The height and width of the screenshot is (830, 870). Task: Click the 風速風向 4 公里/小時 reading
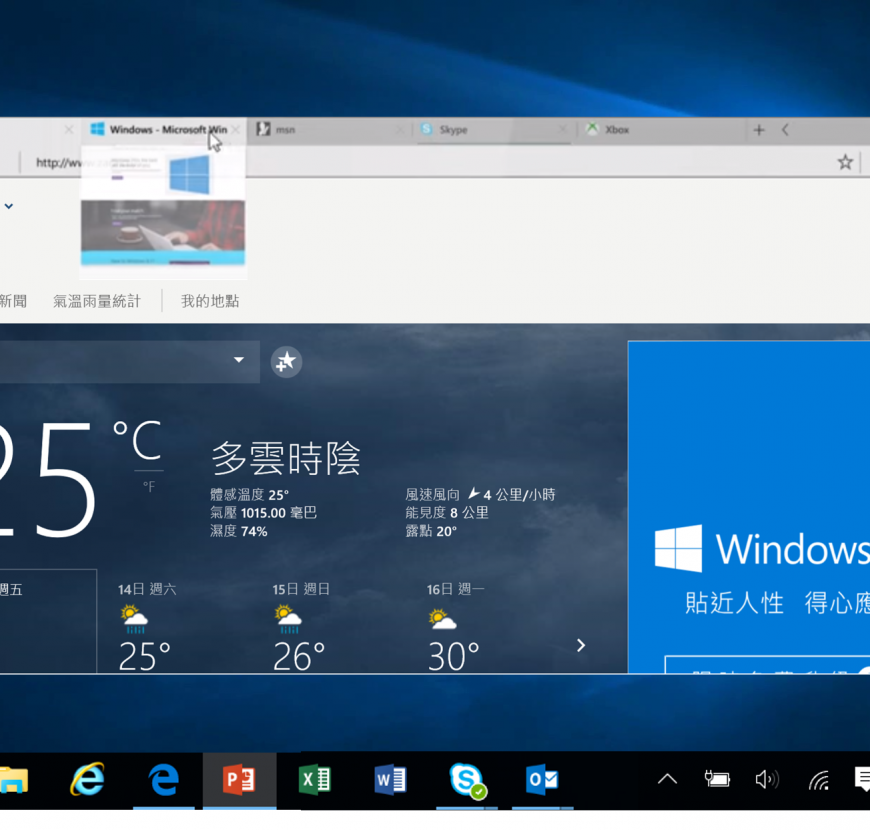coord(480,494)
